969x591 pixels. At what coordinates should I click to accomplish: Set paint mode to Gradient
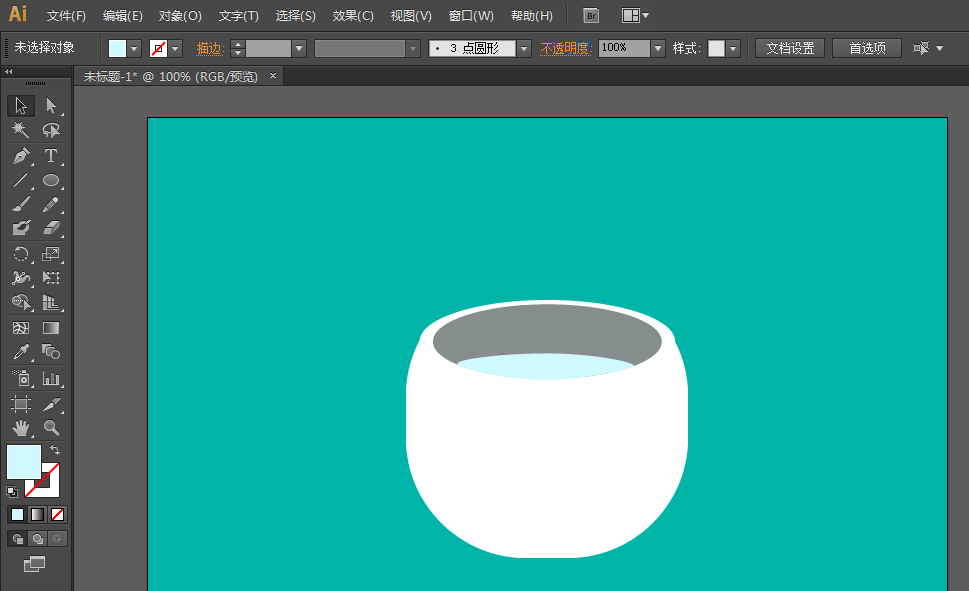(x=38, y=514)
